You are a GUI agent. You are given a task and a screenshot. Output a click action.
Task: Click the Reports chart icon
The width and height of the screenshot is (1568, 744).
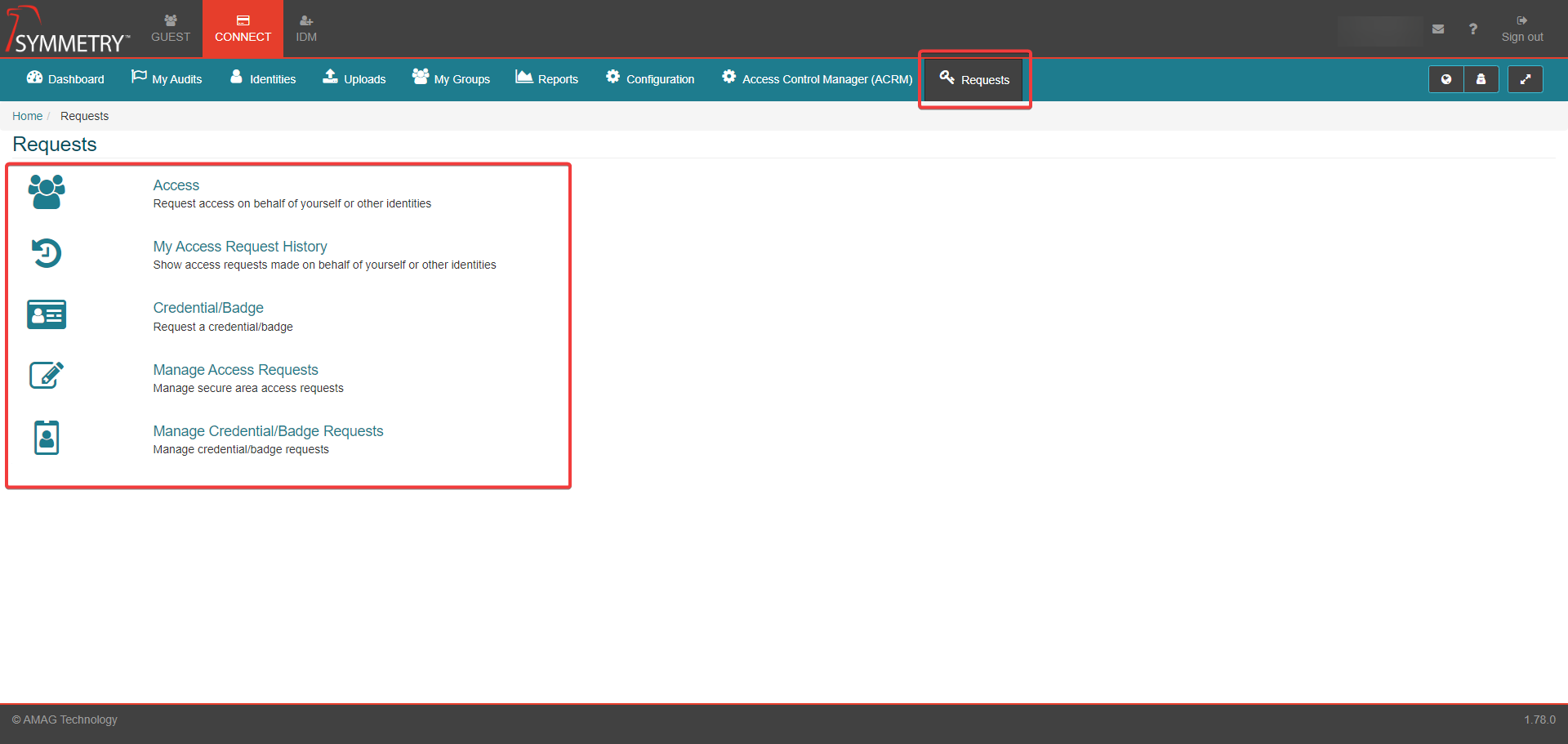pyautogui.click(x=524, y=77)
